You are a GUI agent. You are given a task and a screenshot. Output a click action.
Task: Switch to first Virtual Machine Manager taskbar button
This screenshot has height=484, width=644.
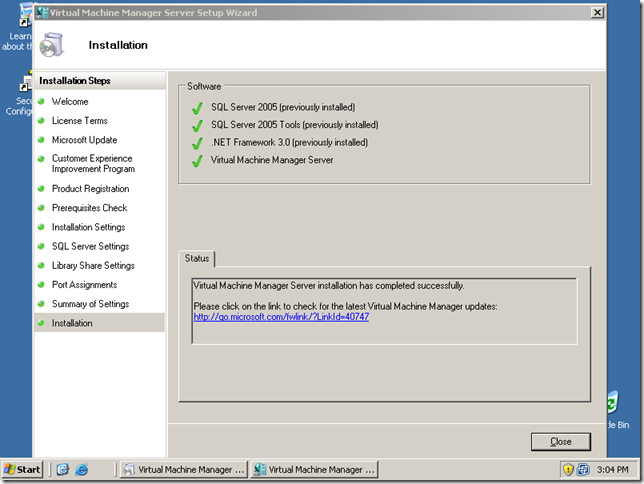point(184,469)
